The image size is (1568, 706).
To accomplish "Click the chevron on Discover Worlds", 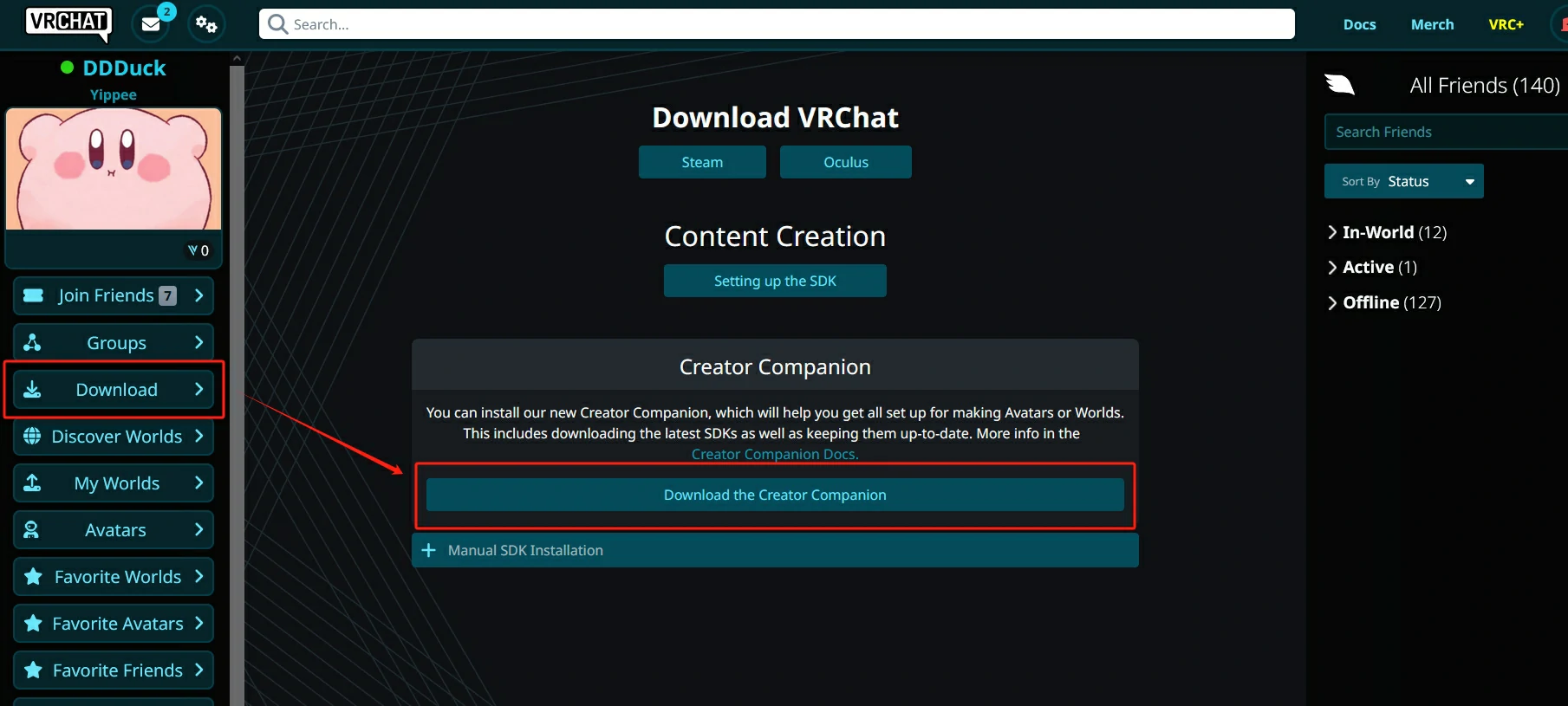I will point(198,436).
